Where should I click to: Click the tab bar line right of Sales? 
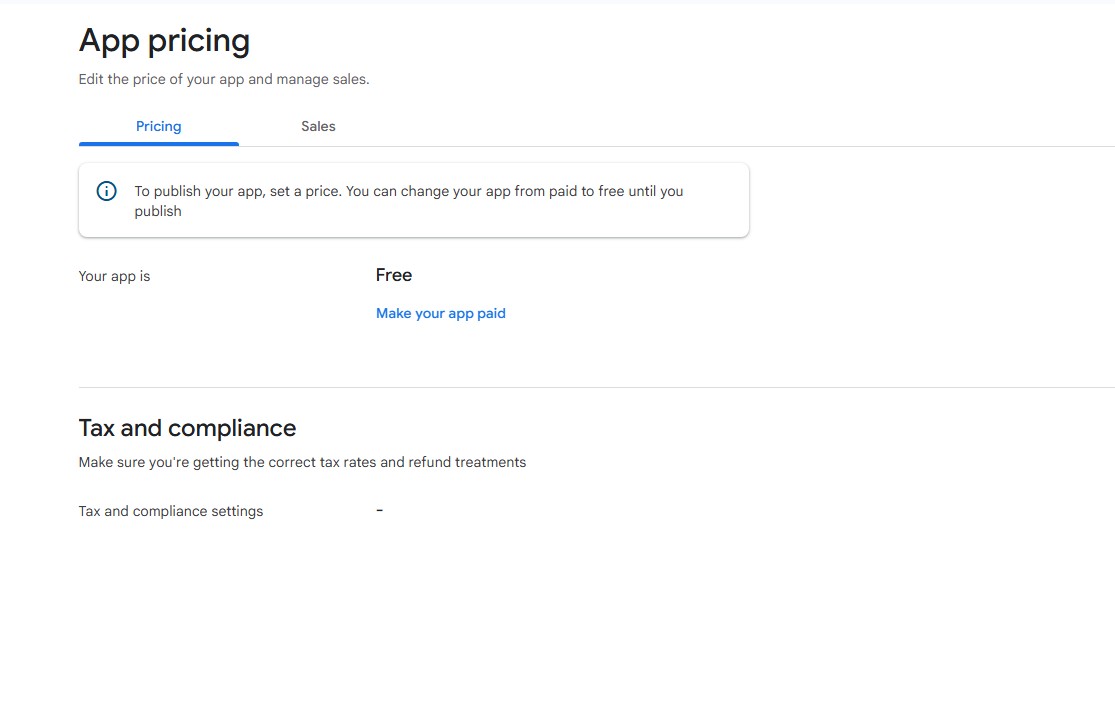tap(700, 146)
